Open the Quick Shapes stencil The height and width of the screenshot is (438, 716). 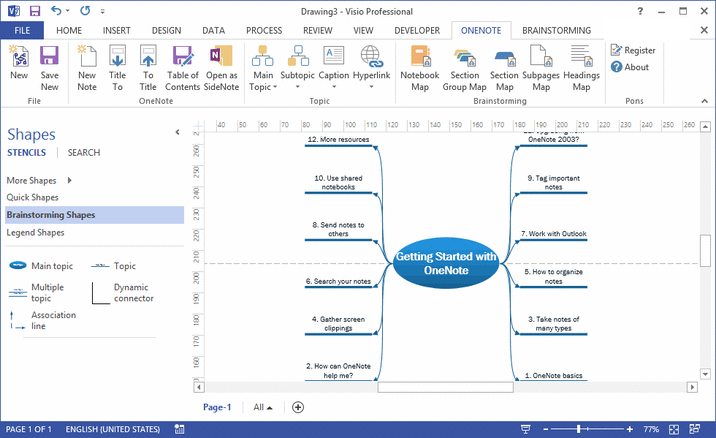32,197
